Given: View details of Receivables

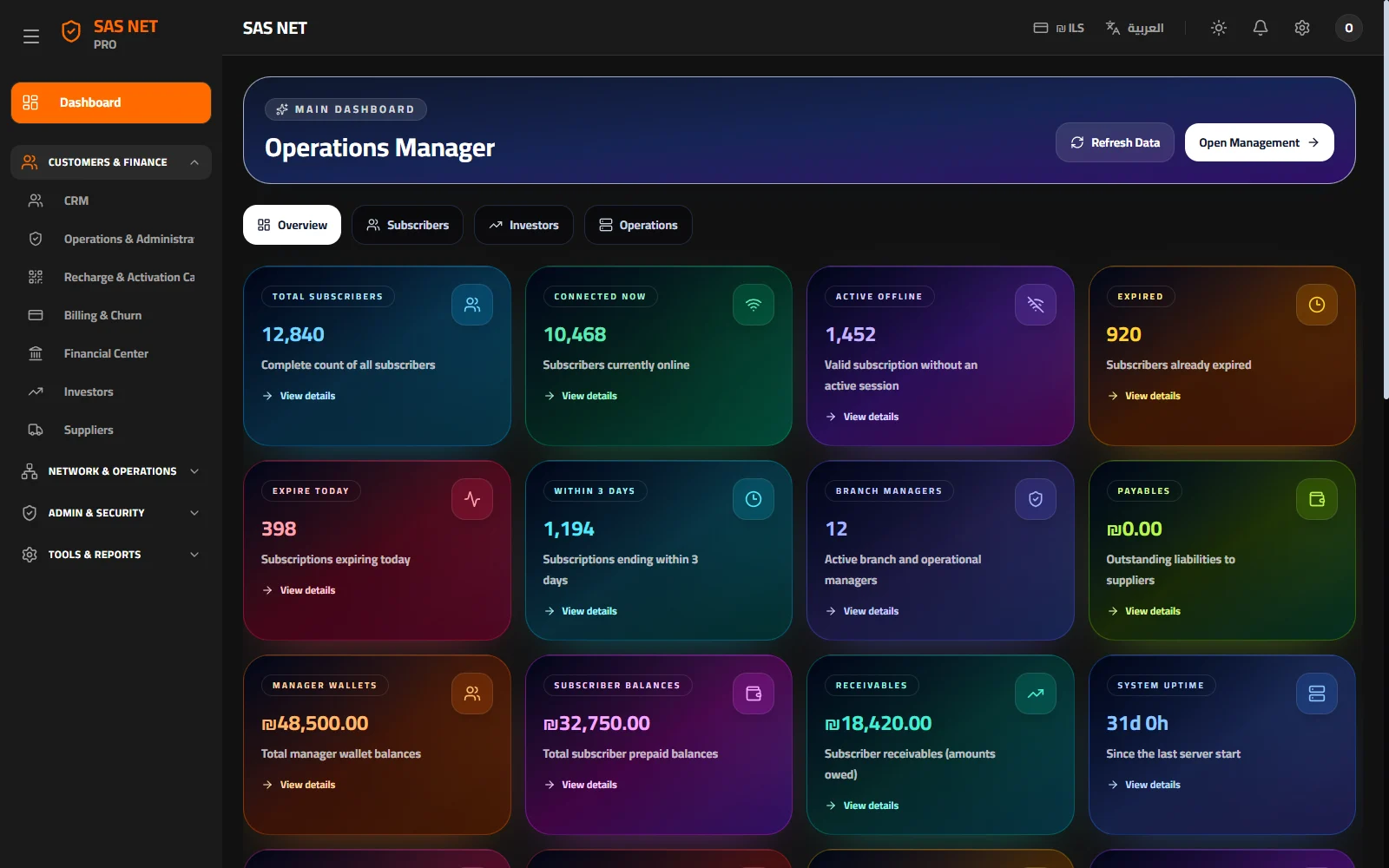Looking at the screenshot, I should tap(862, 806).
